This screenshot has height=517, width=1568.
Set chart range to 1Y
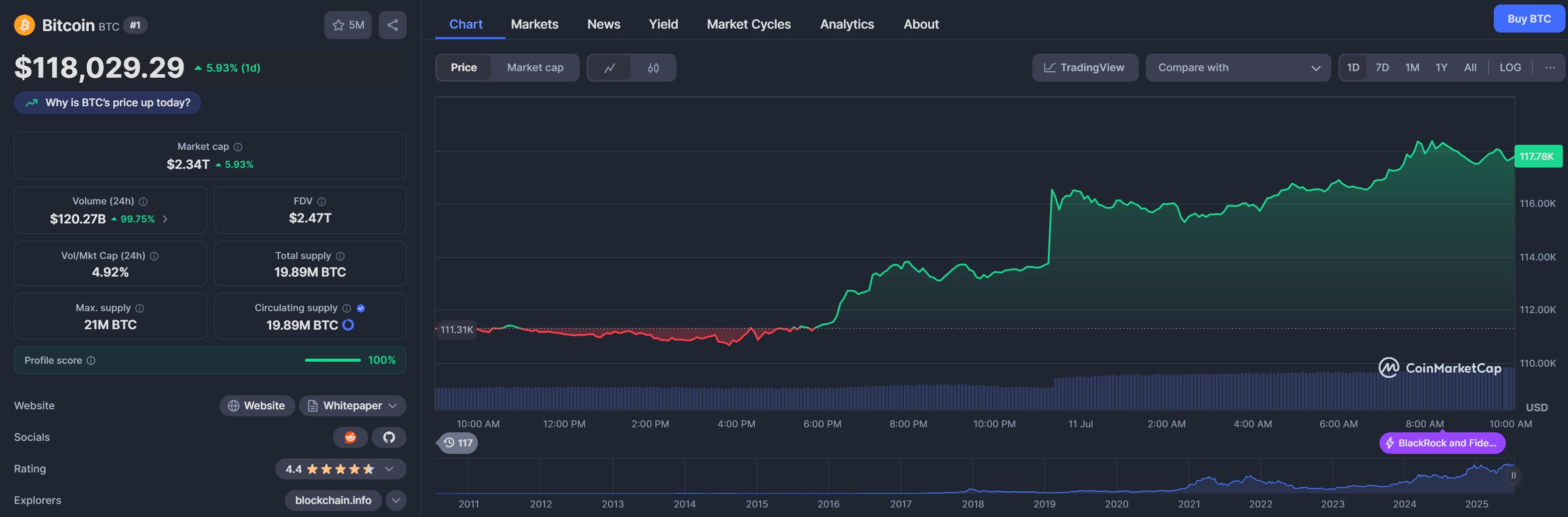(1442, 68)
